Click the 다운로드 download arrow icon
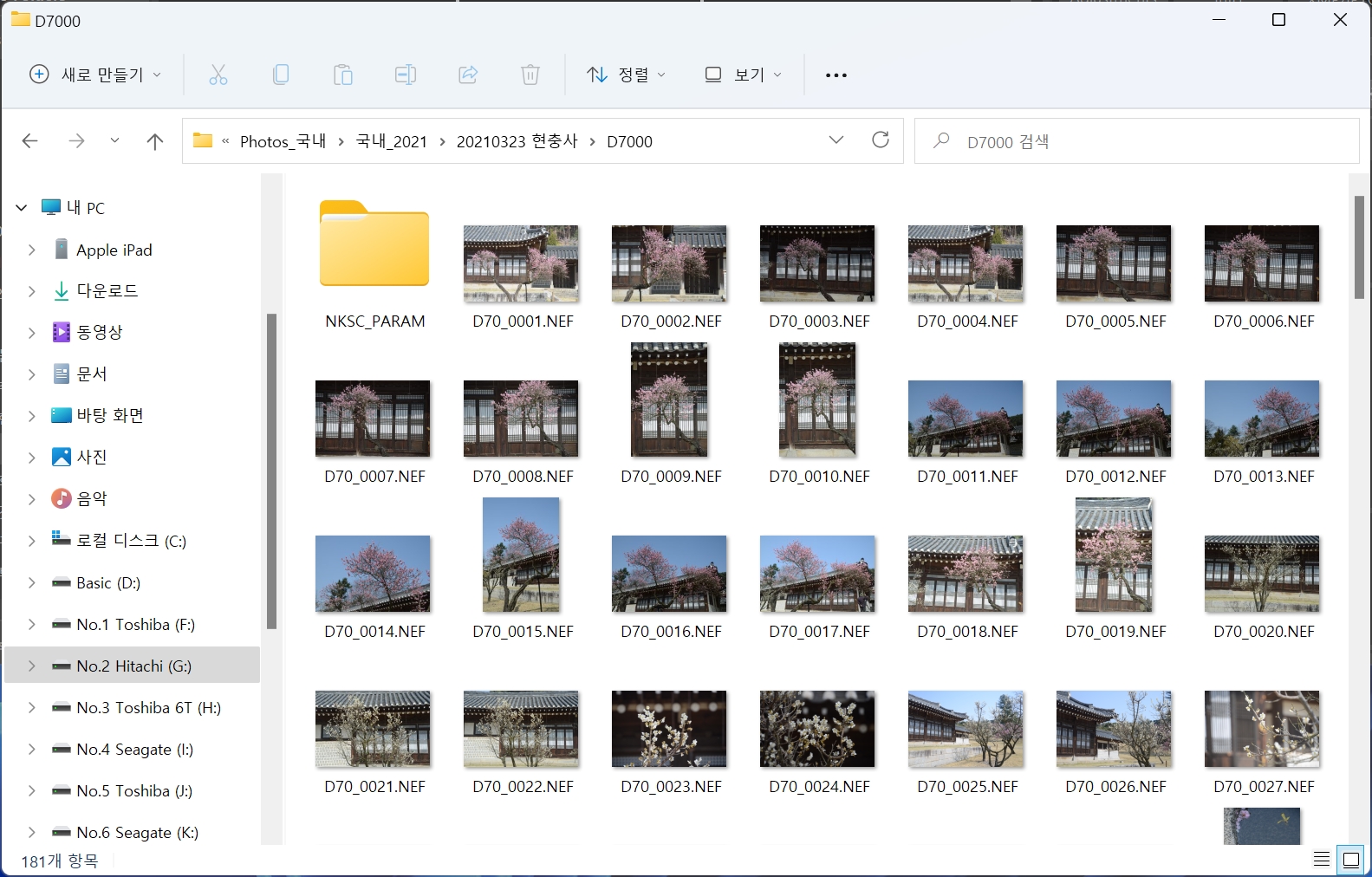1372x877 pixels. tap(61, 291)
